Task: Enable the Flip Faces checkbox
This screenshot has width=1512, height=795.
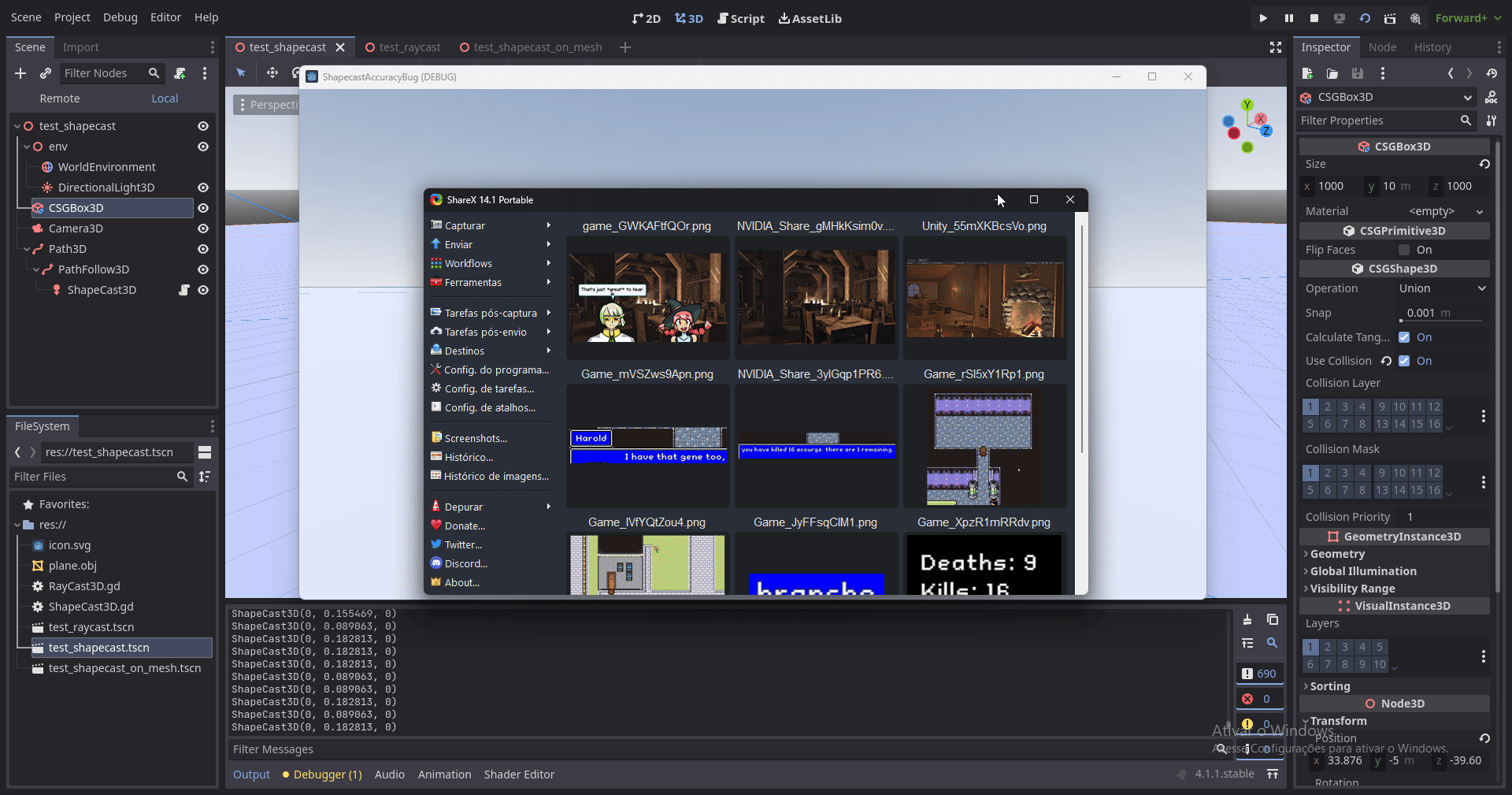Action: coord(1405,250)
